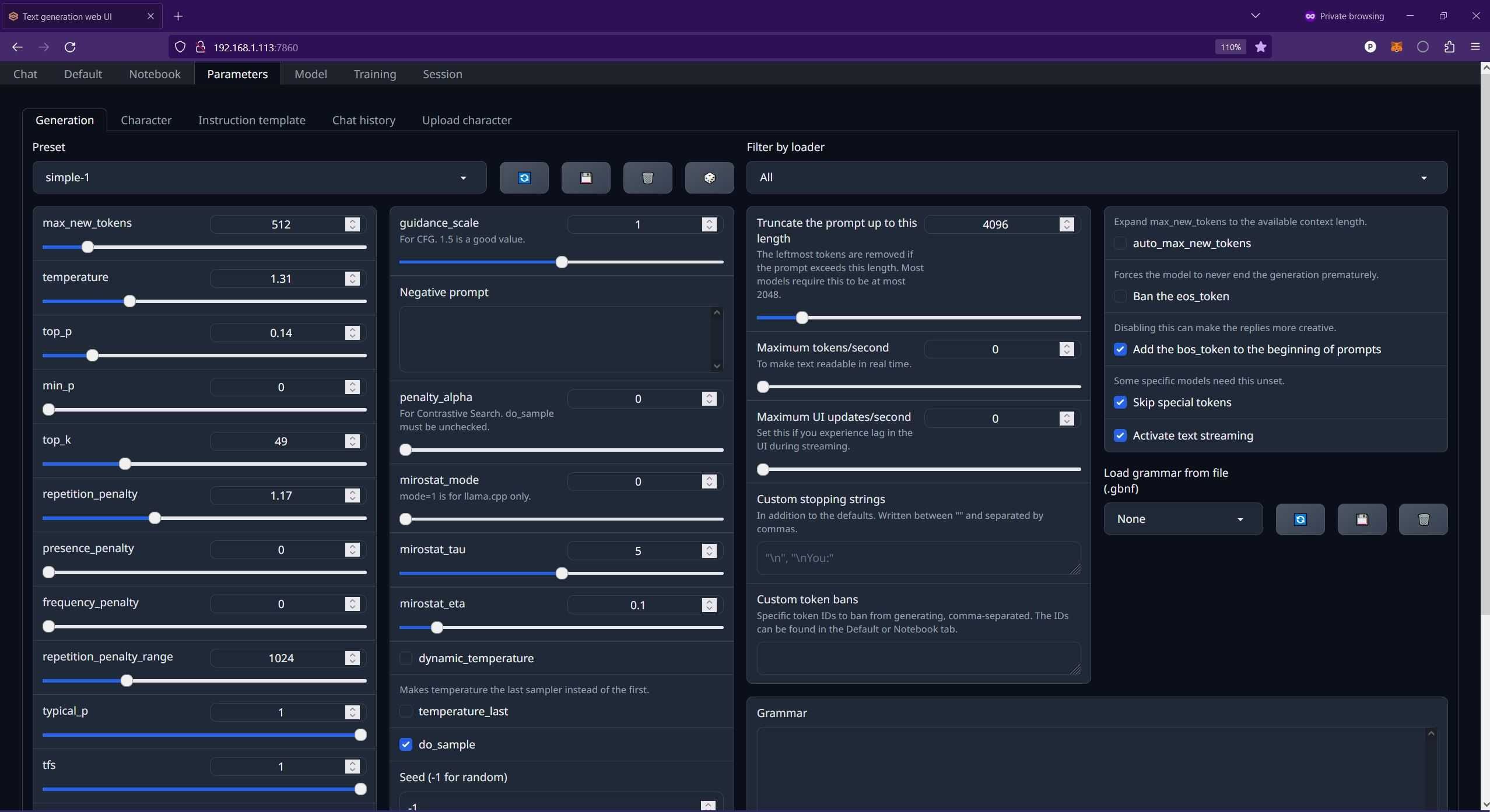The width and height of the screenshot is (1490, 812).
Task: Reload the page with browser refresh icon
Action: click(x=70, y=47)
